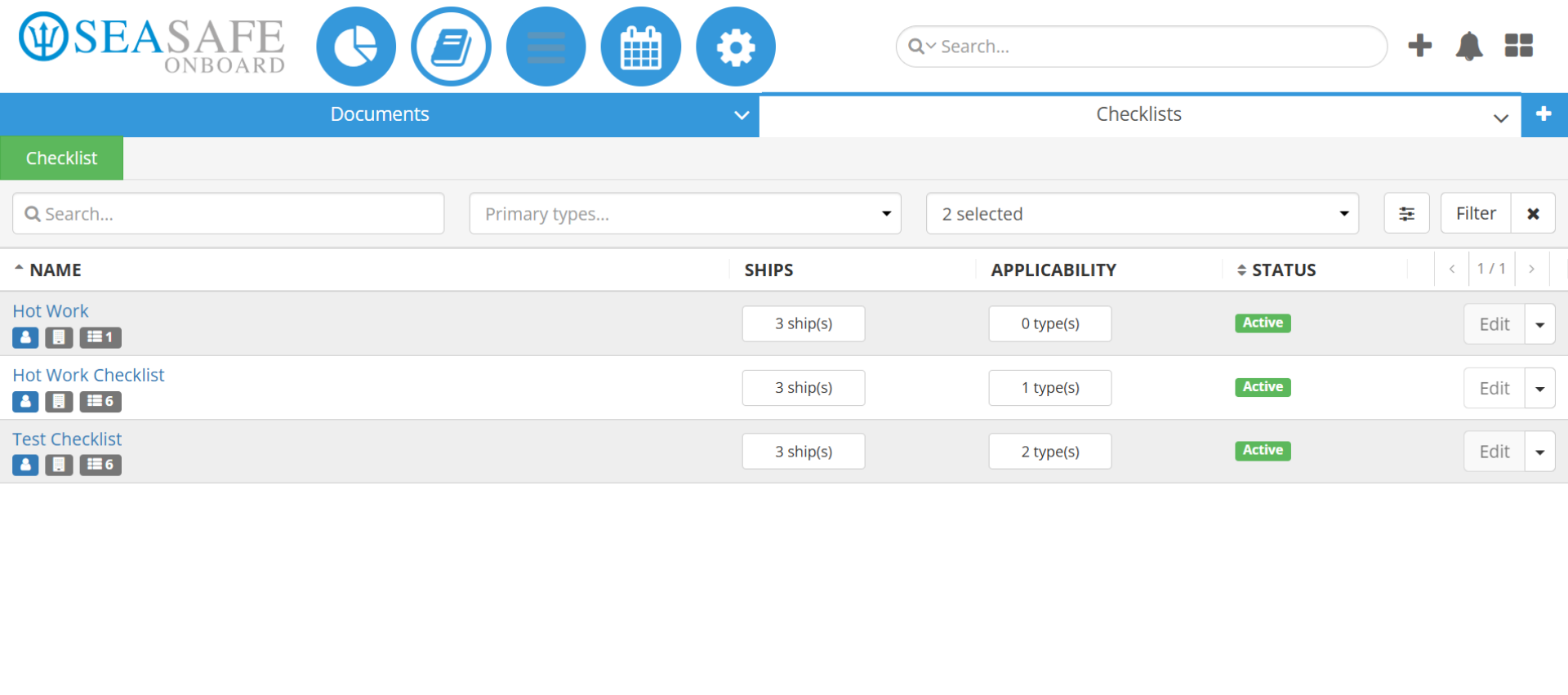This screenshot has height=695, width=1568.
Task: Open the settings gear icon
Action: [736, 47]
